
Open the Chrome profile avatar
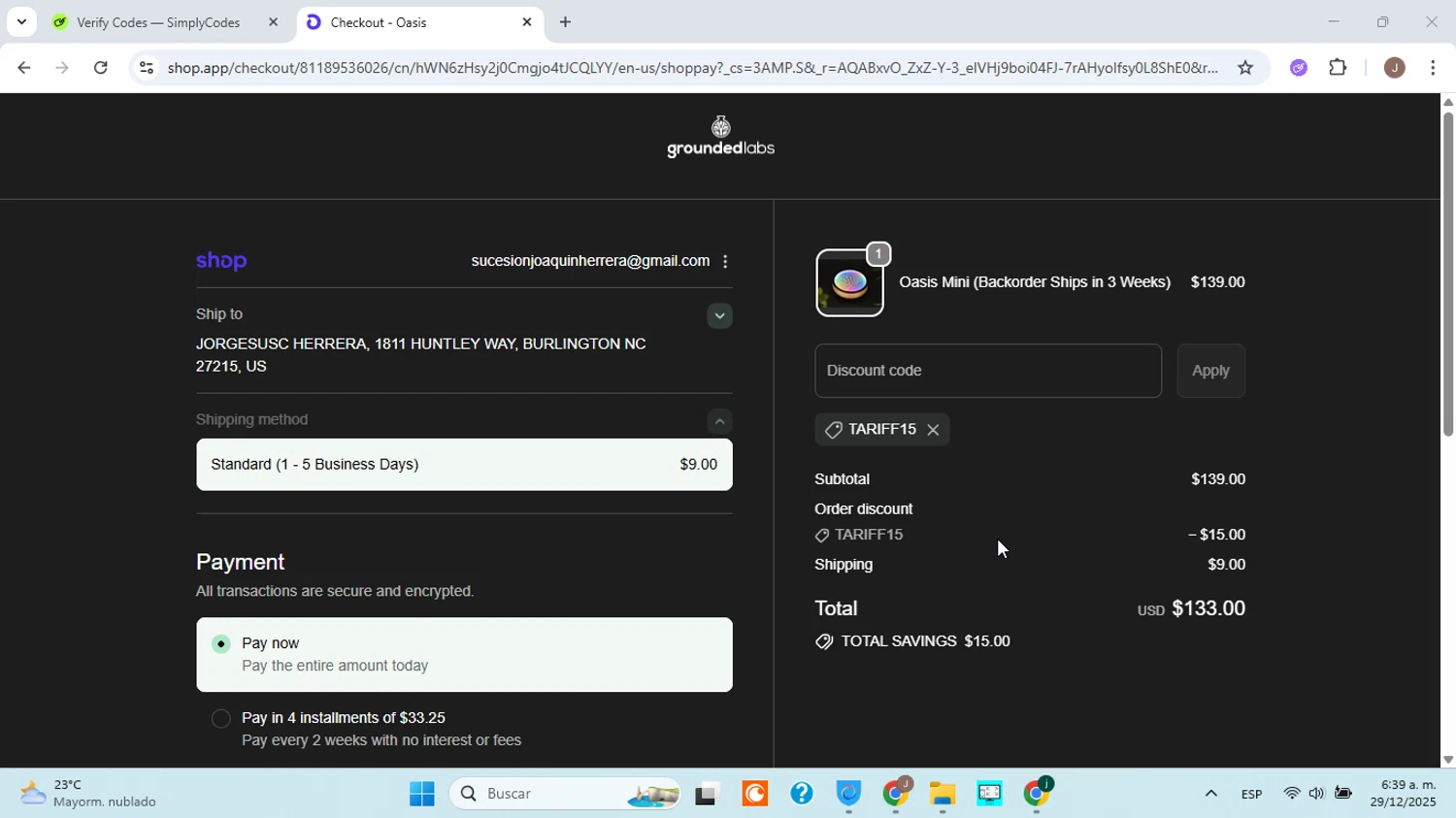pos(1394,68)
